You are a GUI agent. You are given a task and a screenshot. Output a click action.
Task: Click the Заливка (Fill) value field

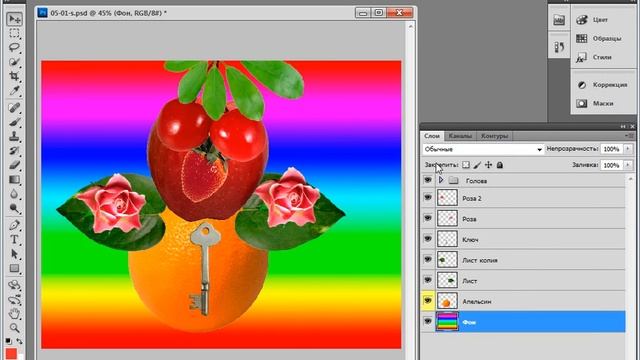pyautogui.click(x=611, y=165)
